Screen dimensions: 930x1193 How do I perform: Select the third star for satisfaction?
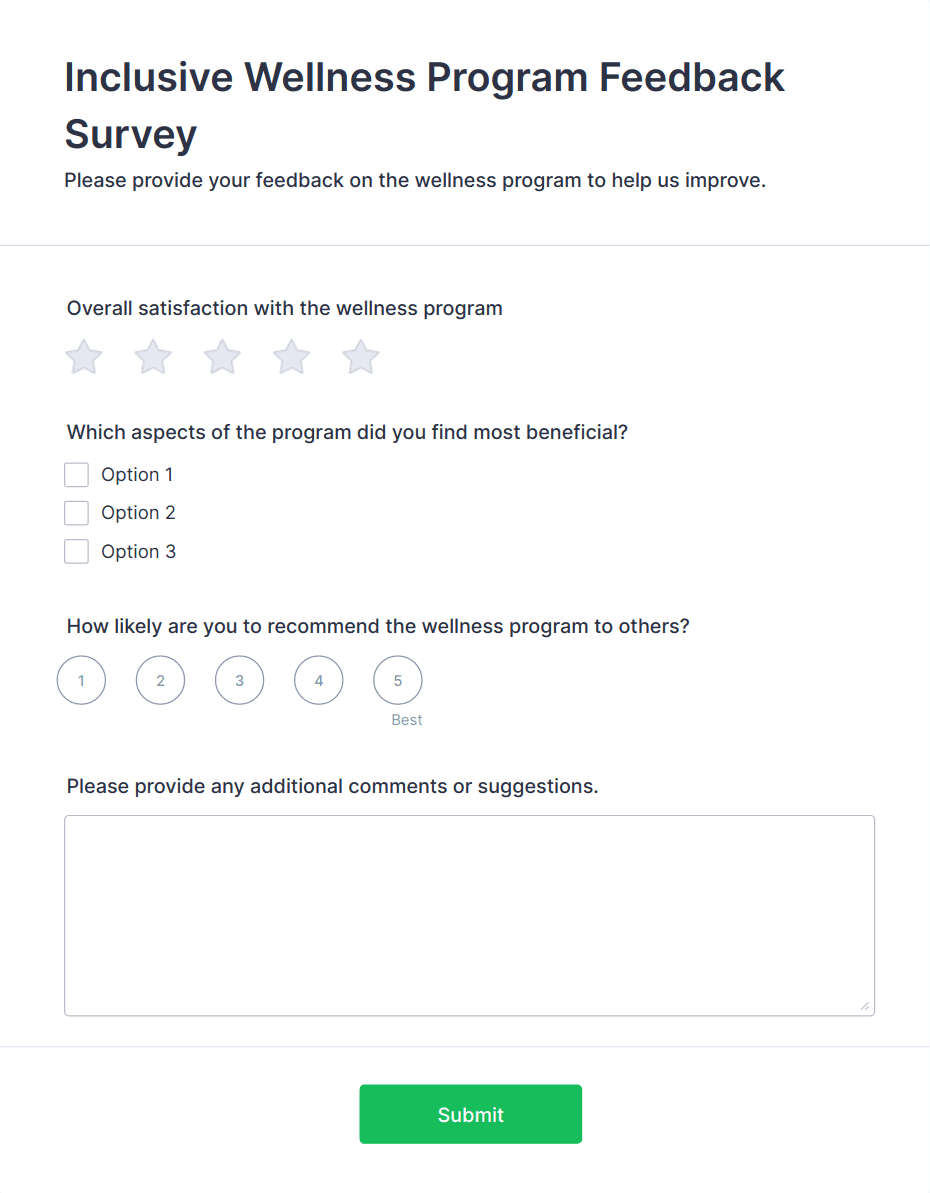pyautogui.click(x=222, y=357)
